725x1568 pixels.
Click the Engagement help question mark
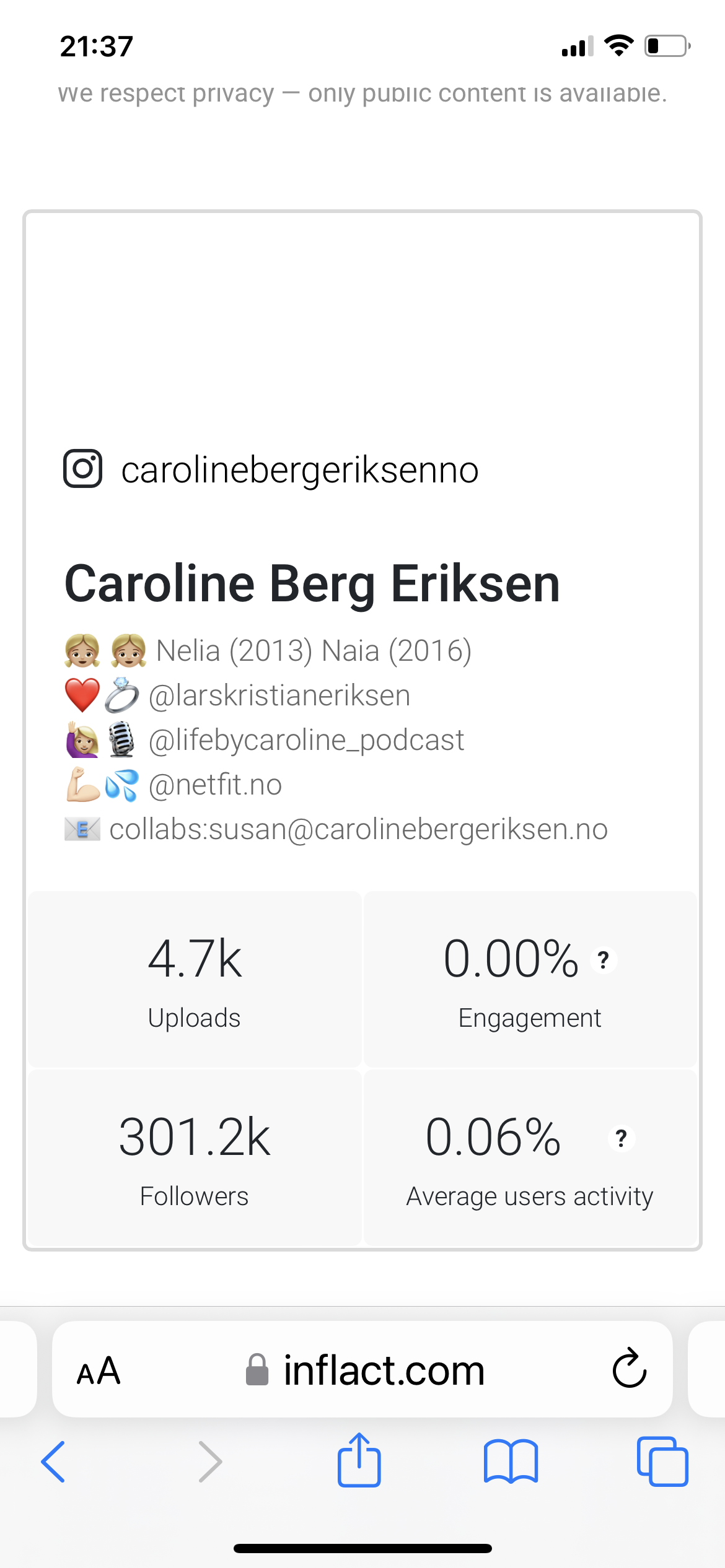[x=604, y=960]
